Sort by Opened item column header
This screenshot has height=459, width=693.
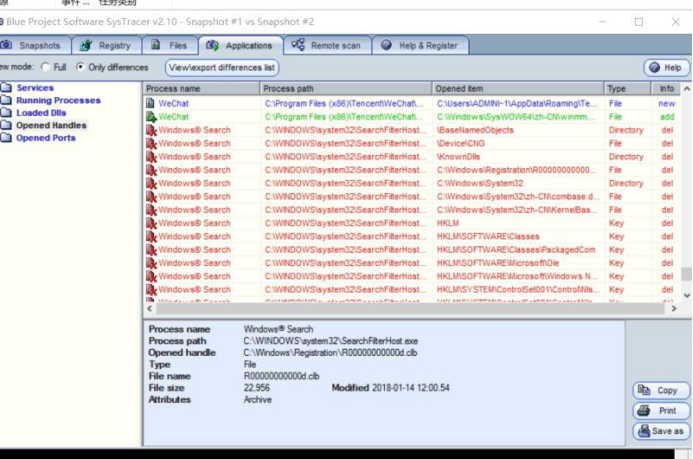point(518,88)
